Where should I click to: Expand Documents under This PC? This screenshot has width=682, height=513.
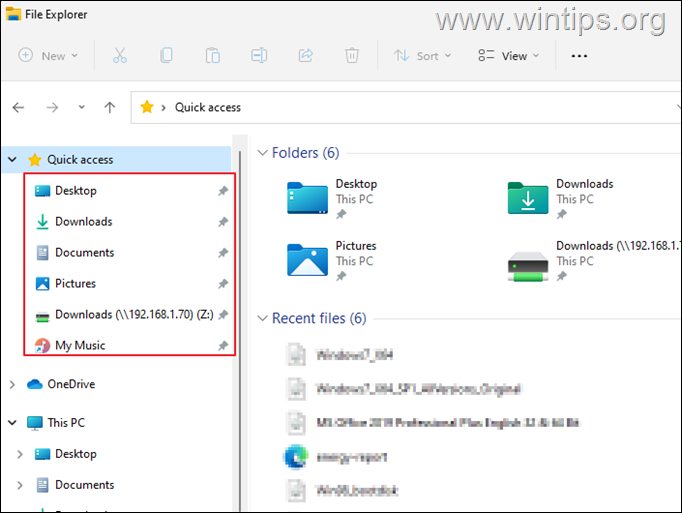click(x=20, y=485)
